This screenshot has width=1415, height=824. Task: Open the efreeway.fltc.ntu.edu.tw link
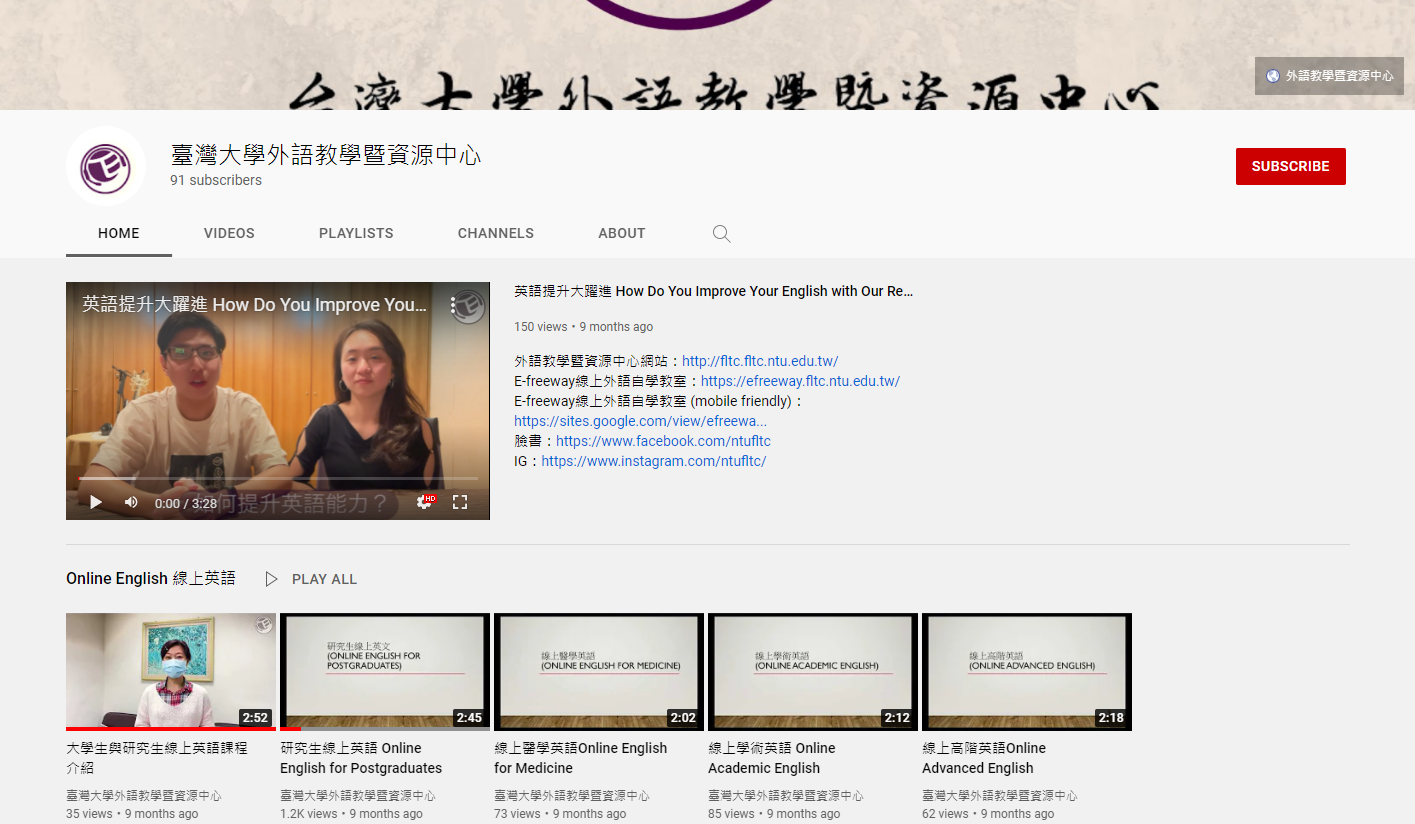click(800, 381)
